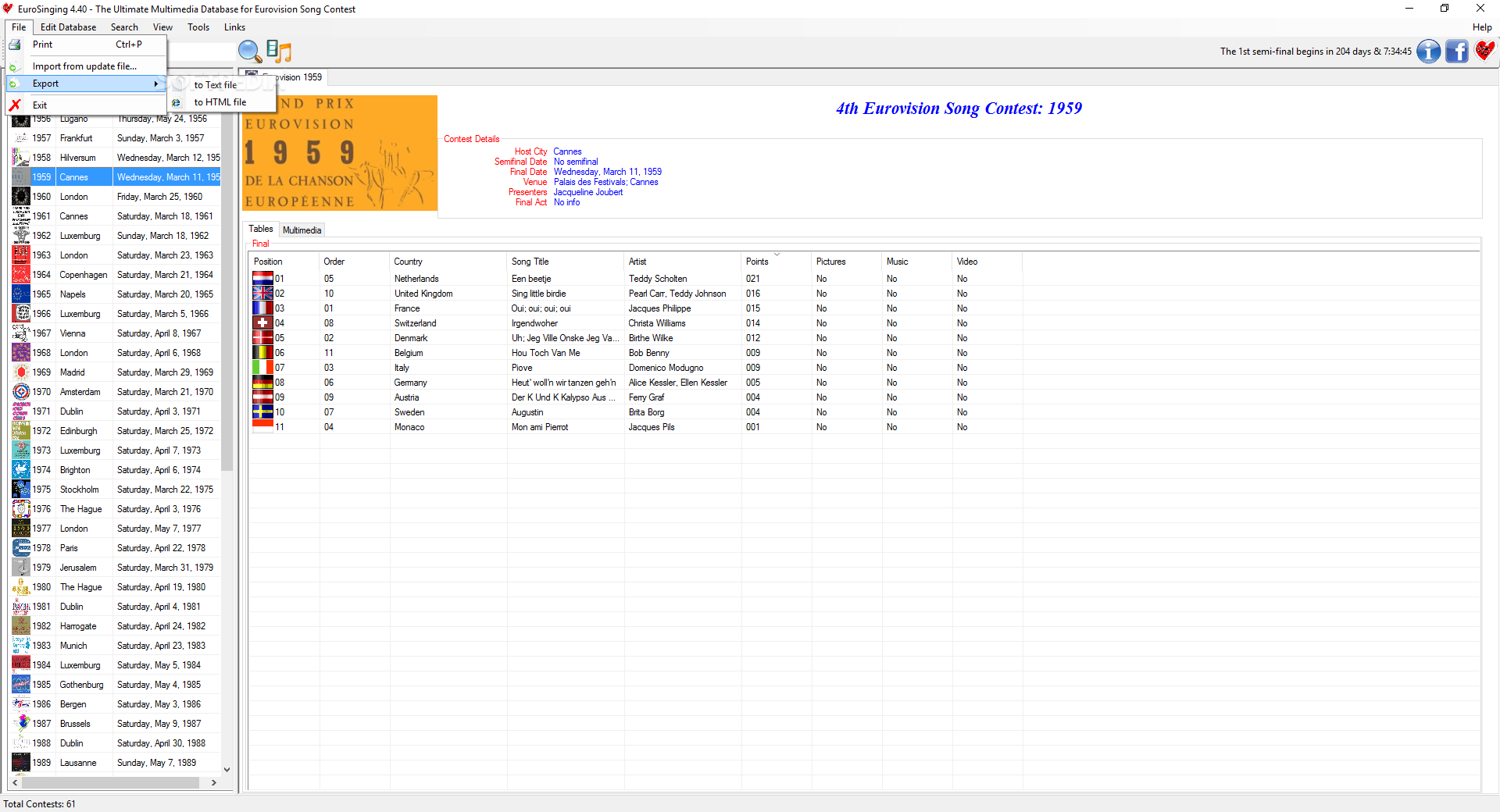The width and height of the screenshot is (1500, 812).
Task: Sort by the Points column header
Action: tap(777, 262)
